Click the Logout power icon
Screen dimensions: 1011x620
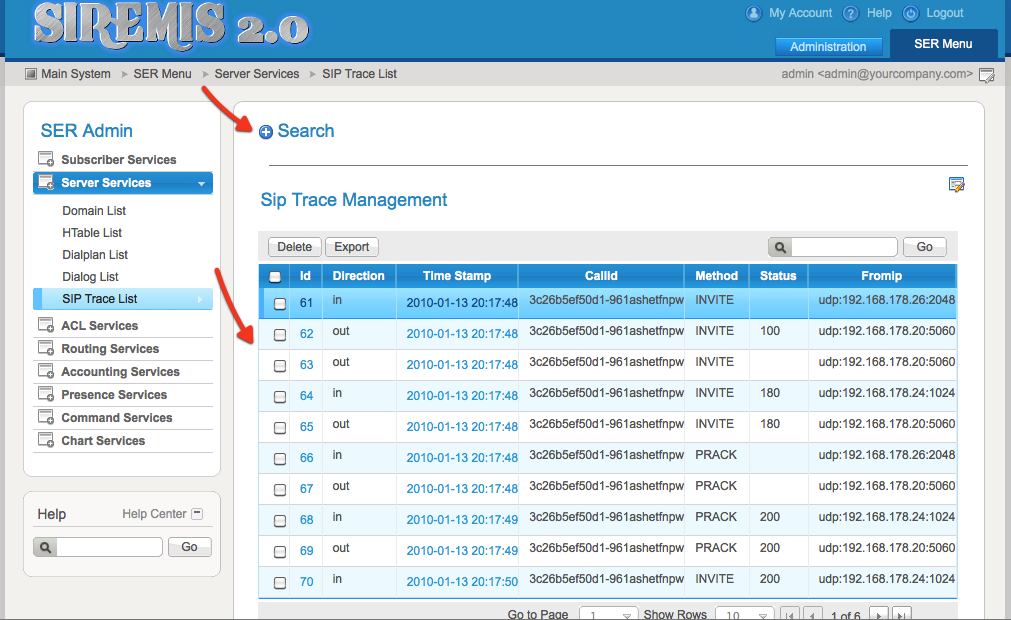(910, 14)
